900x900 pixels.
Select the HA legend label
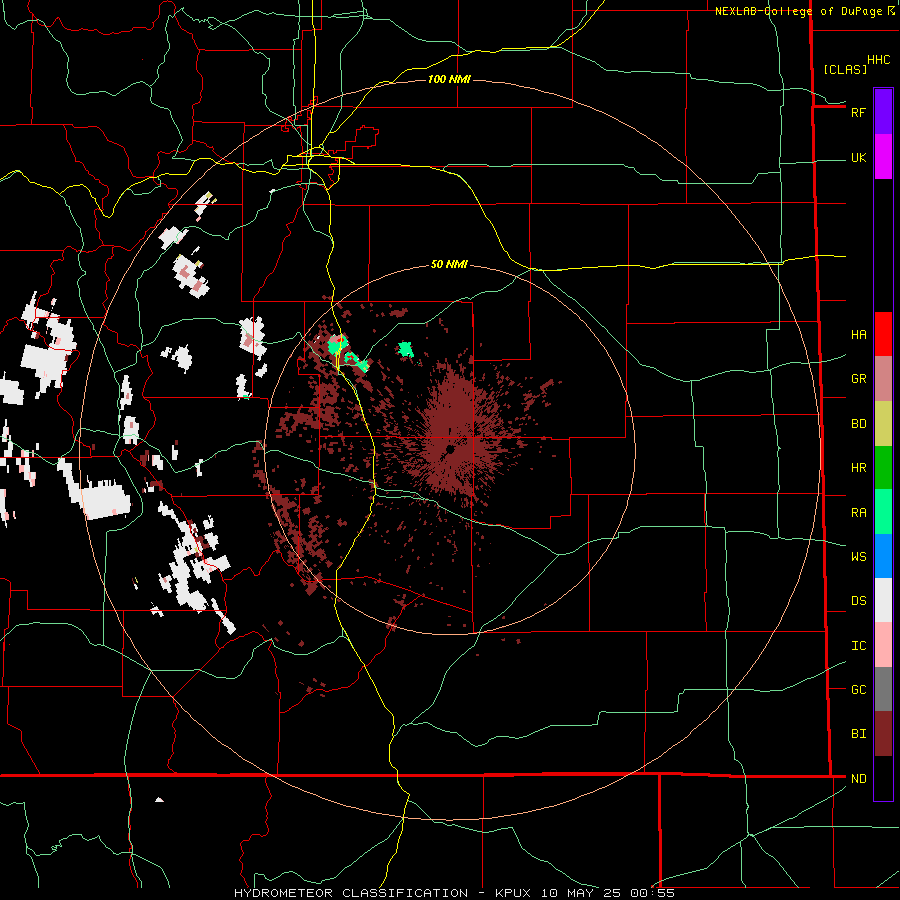[x=858, y=335]
